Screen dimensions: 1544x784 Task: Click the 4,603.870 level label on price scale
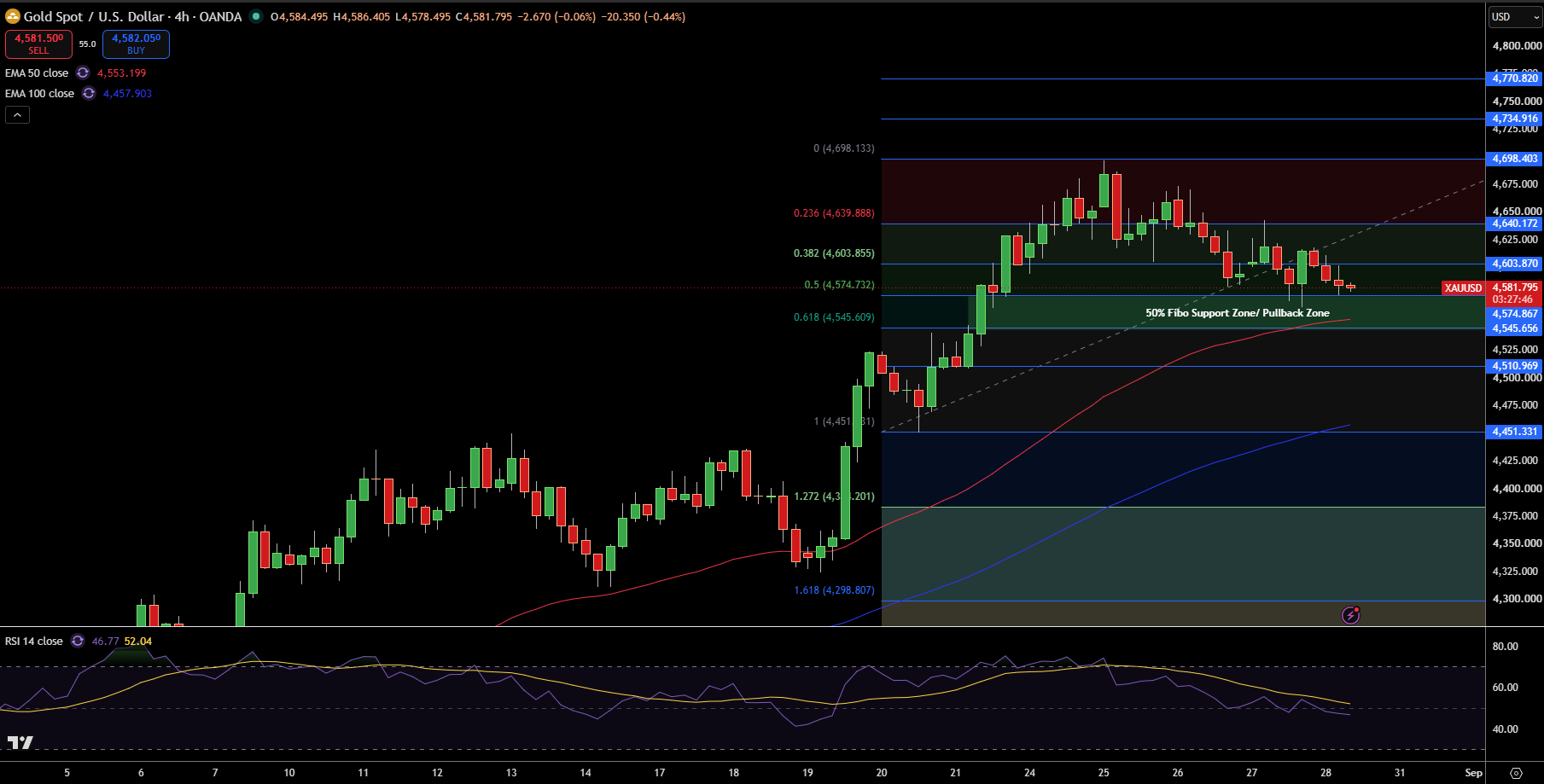tap(1515, 264)
